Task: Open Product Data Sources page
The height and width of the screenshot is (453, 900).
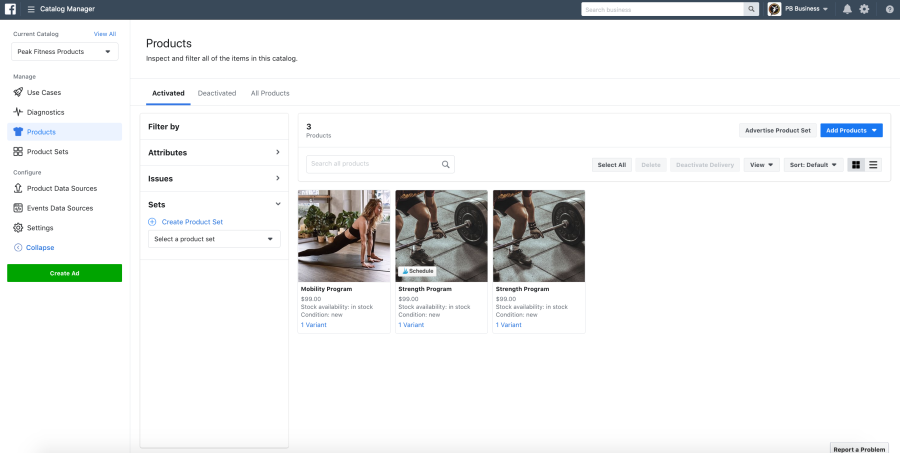Action: click(x=62, y=188)
